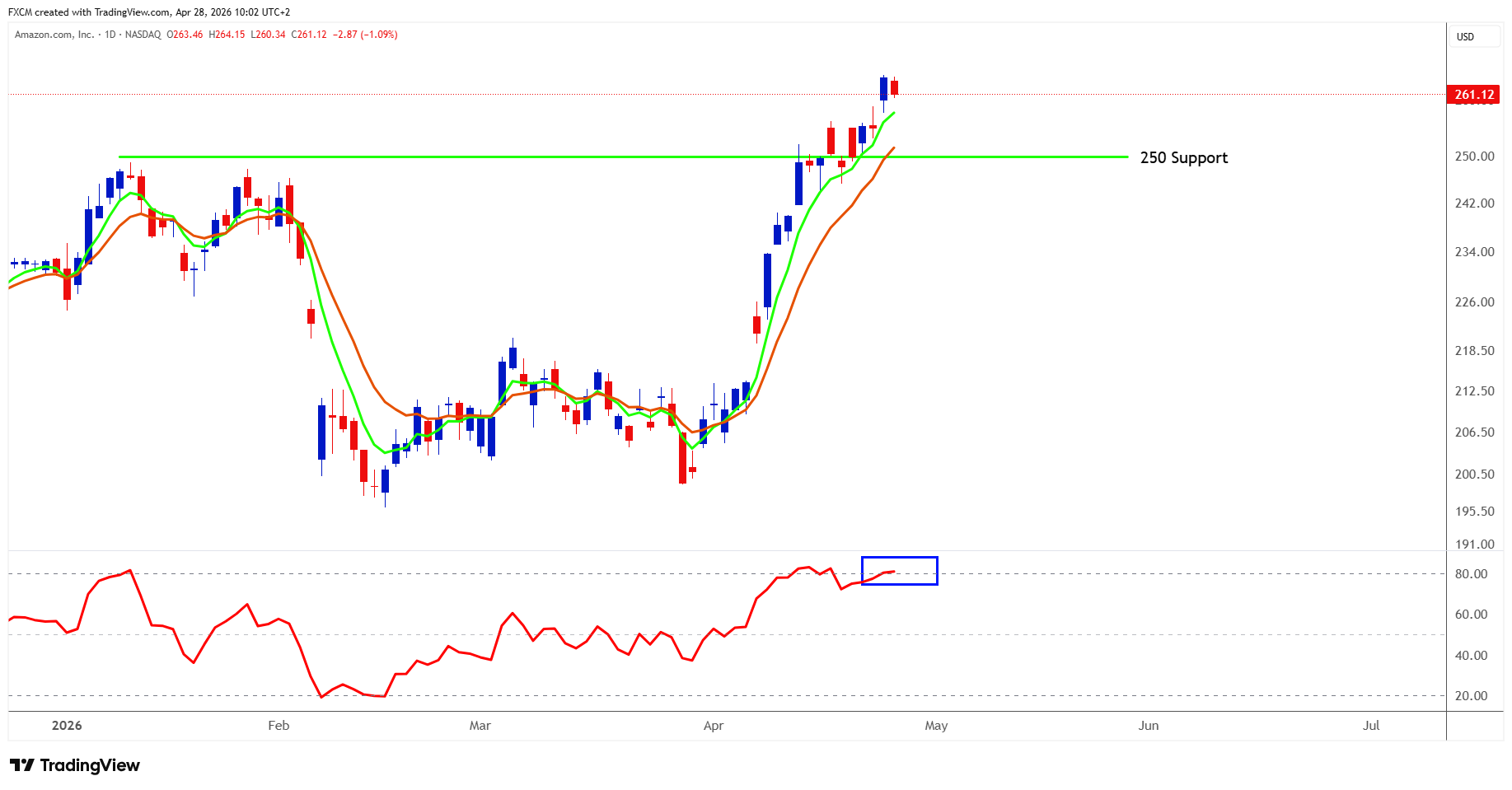Image resolution: width=1512 pixels, height=790 pixels.
Task: Click the TradingView wordmark text
Action: click(90, 765)
